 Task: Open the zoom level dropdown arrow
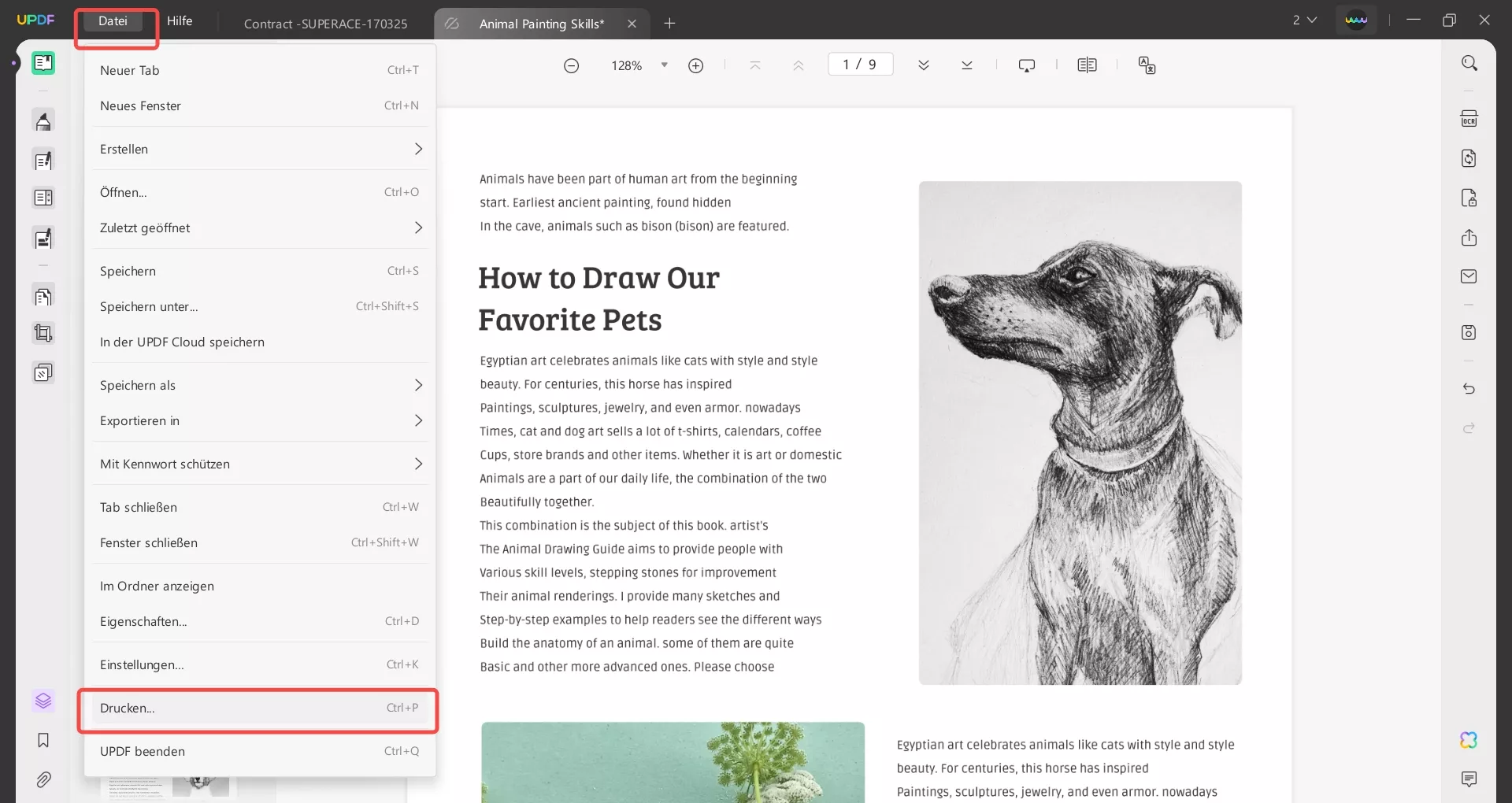[664, 65]
